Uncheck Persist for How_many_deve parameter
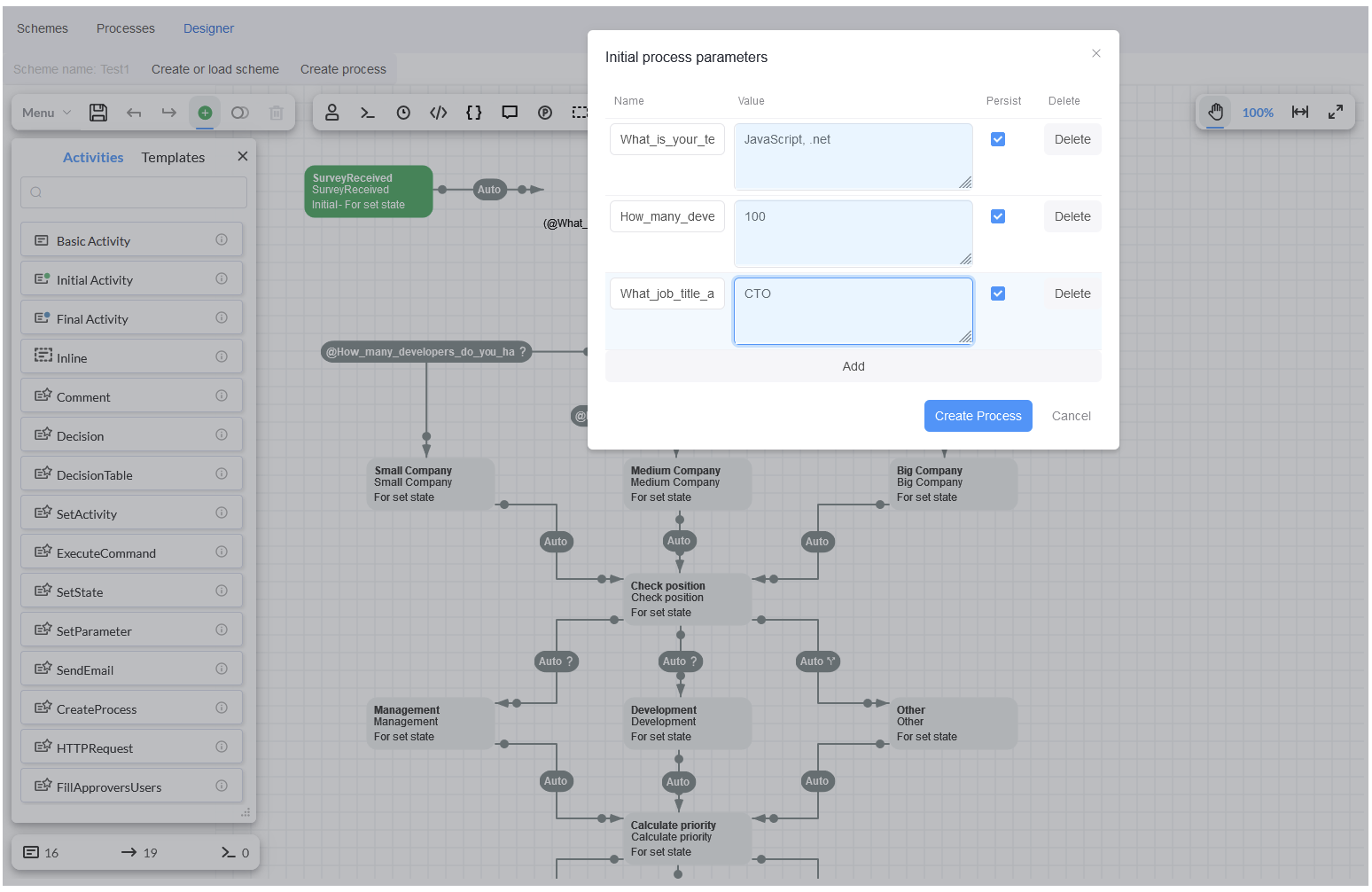The height and width of the screenshot is (892, 1372). click(998, 216)
